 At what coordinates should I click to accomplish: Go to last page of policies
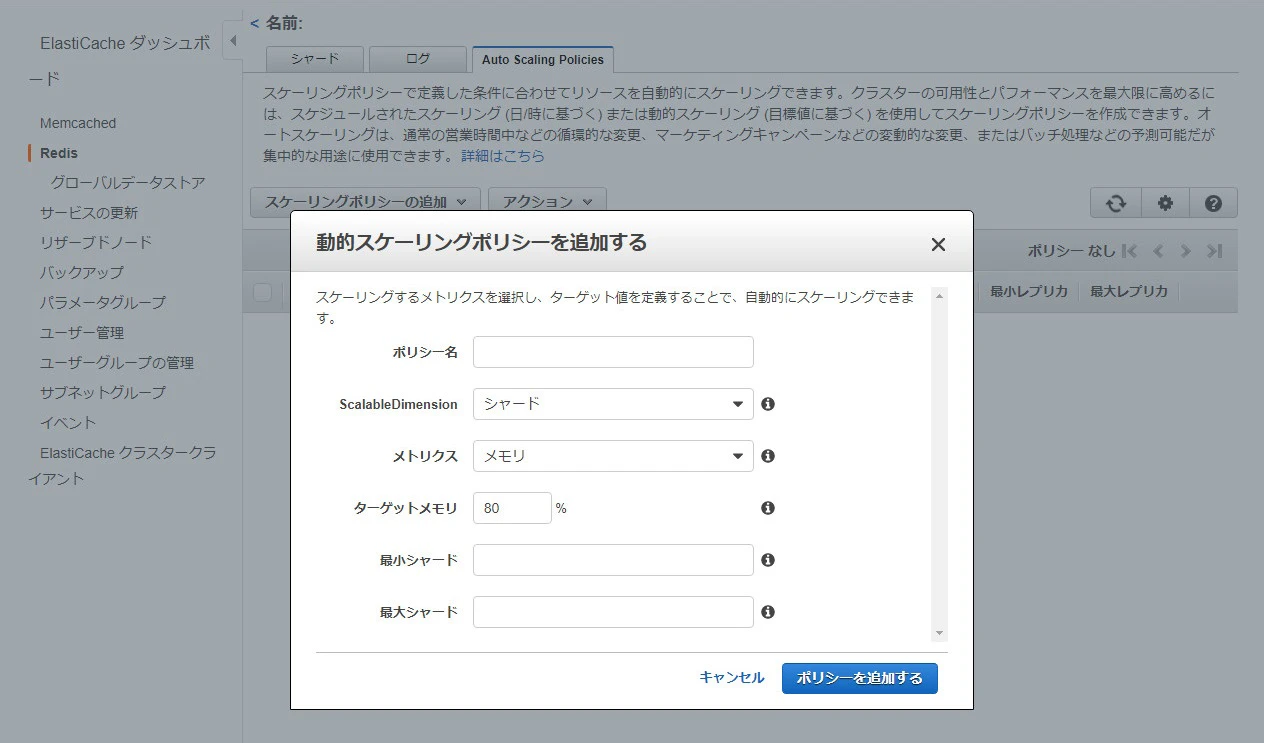(1214, 251)
